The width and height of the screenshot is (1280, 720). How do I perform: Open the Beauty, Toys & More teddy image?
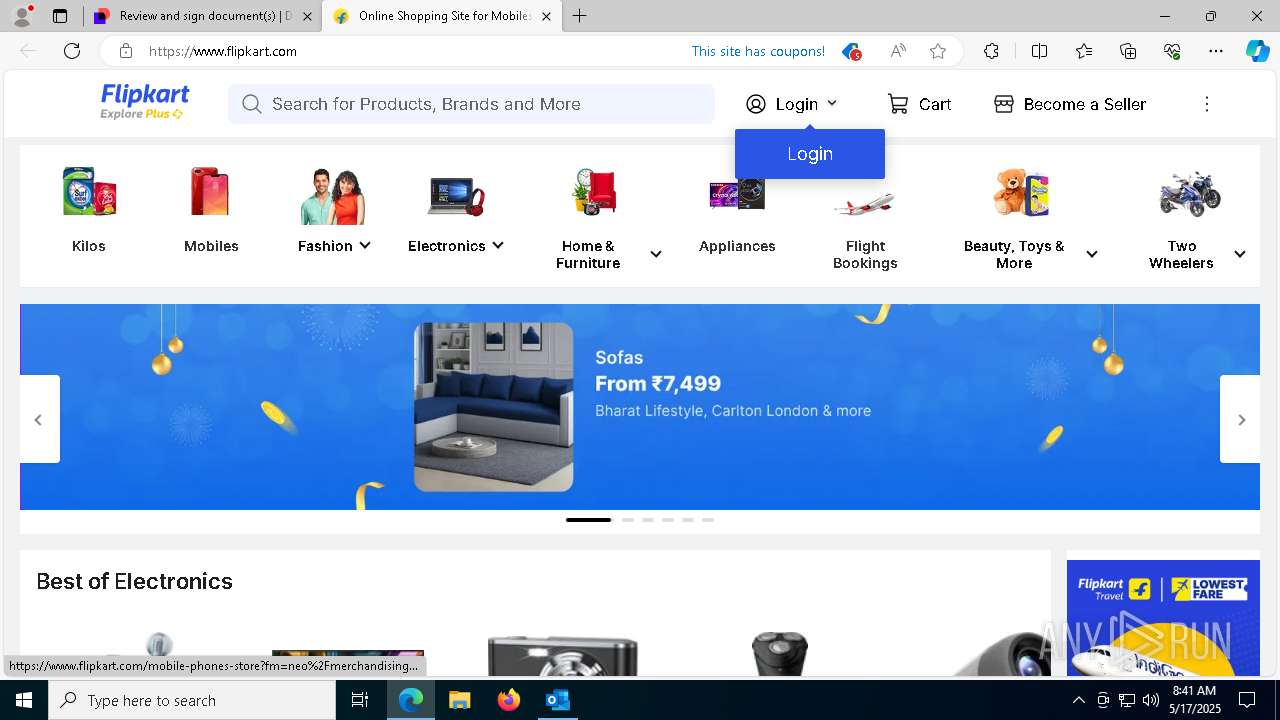[1021, 191]
